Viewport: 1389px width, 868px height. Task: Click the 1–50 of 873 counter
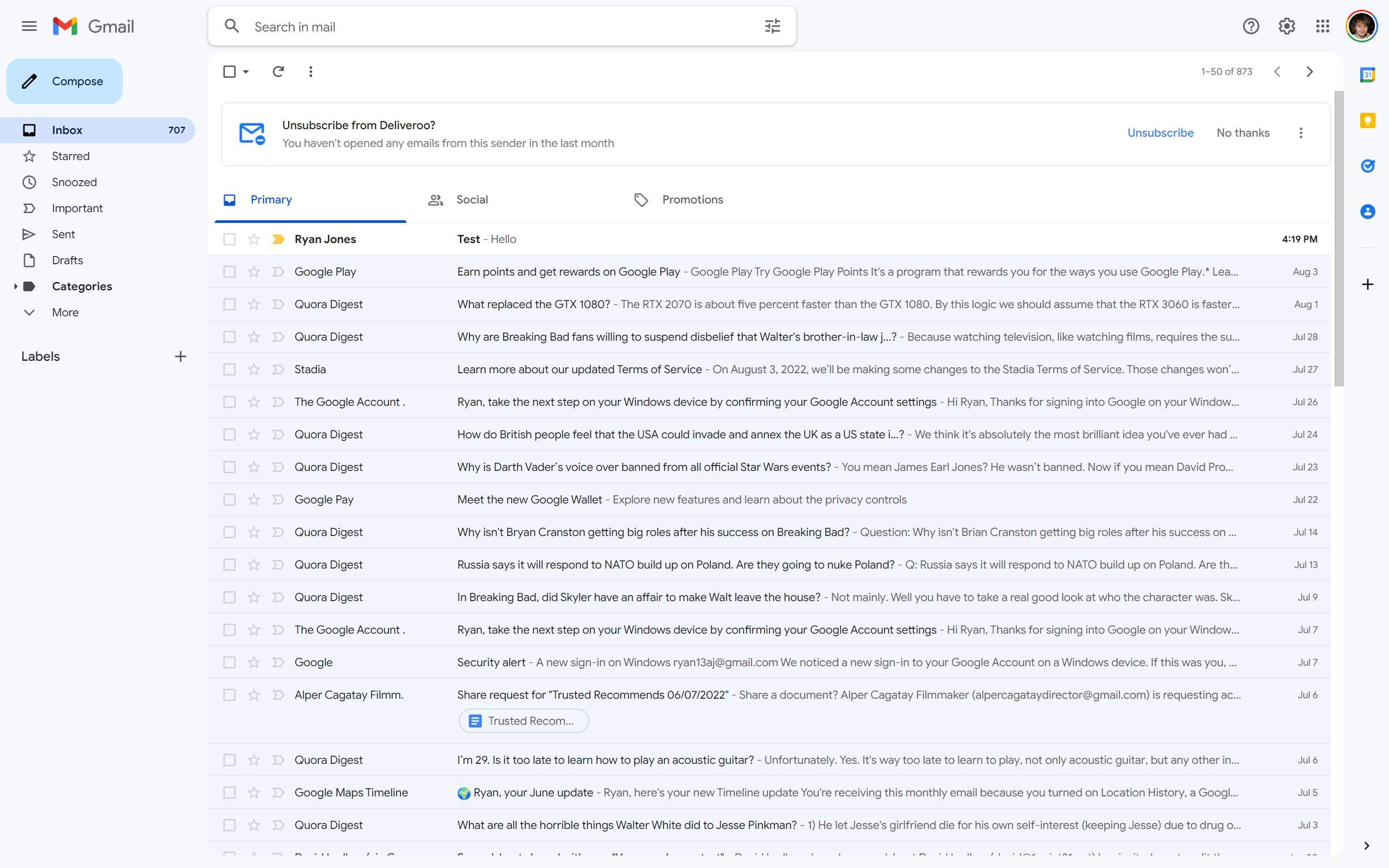click(x=1227, y=72)
